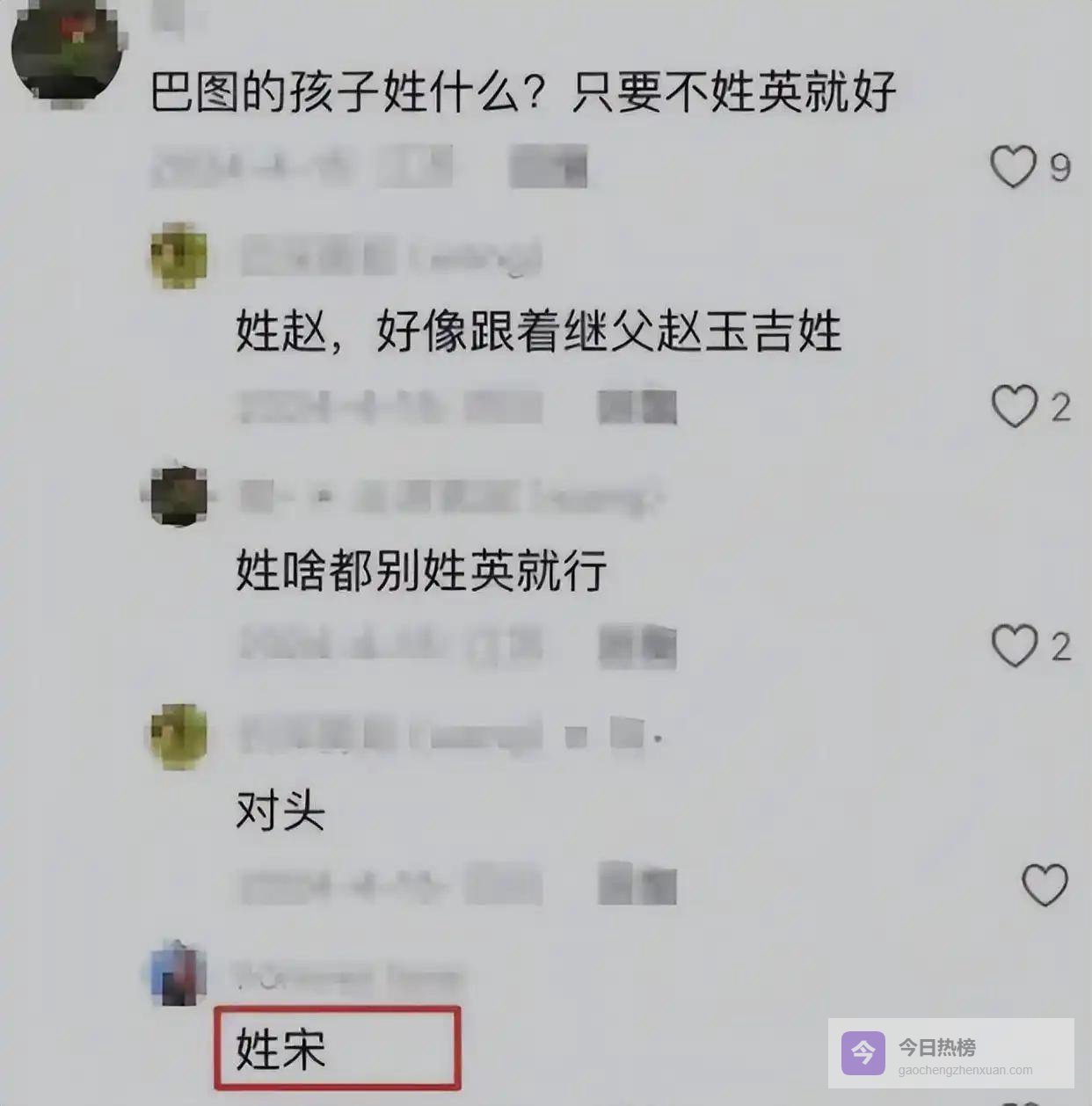Image resolution: width=1092 pixels, height=1106 pixels.
Task: Open avatar of the 对头 reply author
Action: 178,737
